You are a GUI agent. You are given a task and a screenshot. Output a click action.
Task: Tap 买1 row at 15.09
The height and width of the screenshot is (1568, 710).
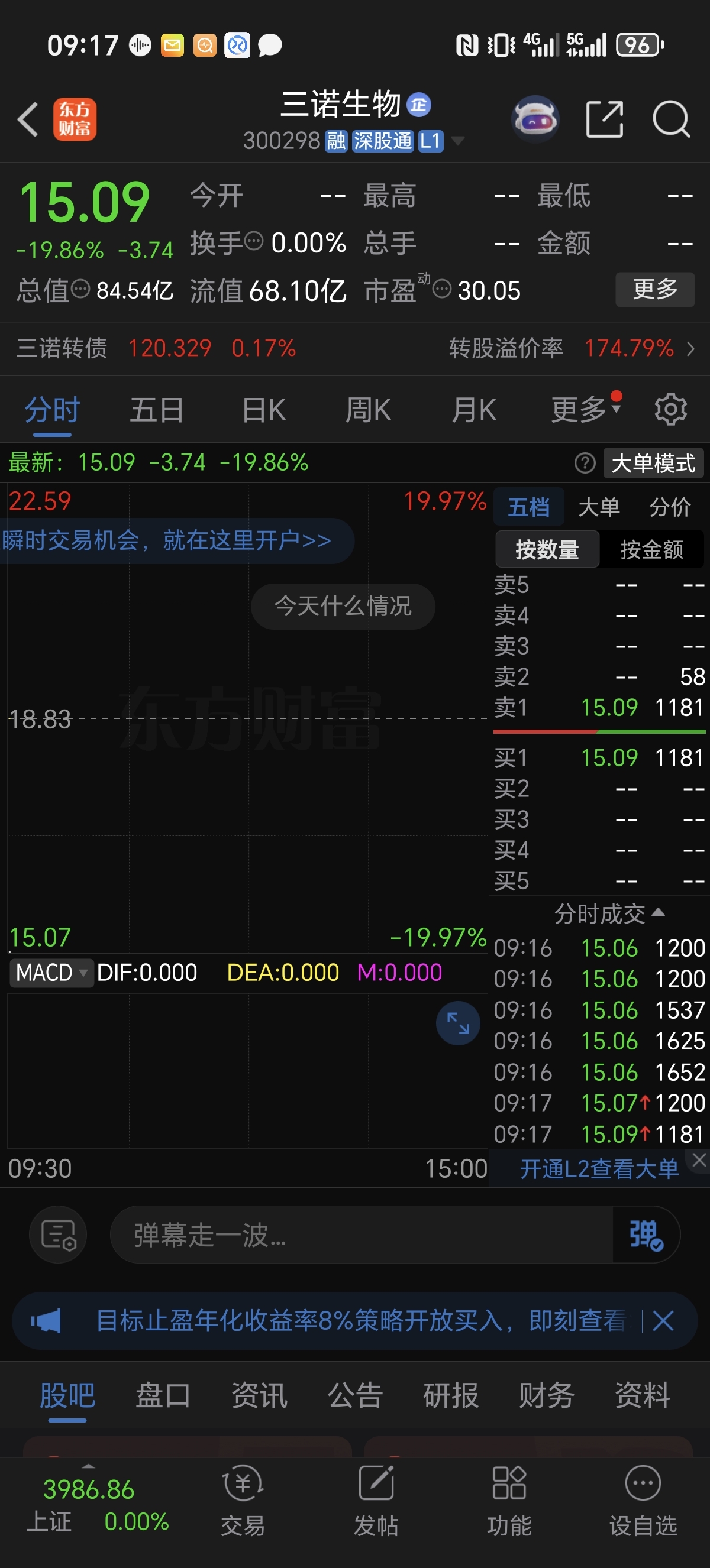tap(599, 758)
